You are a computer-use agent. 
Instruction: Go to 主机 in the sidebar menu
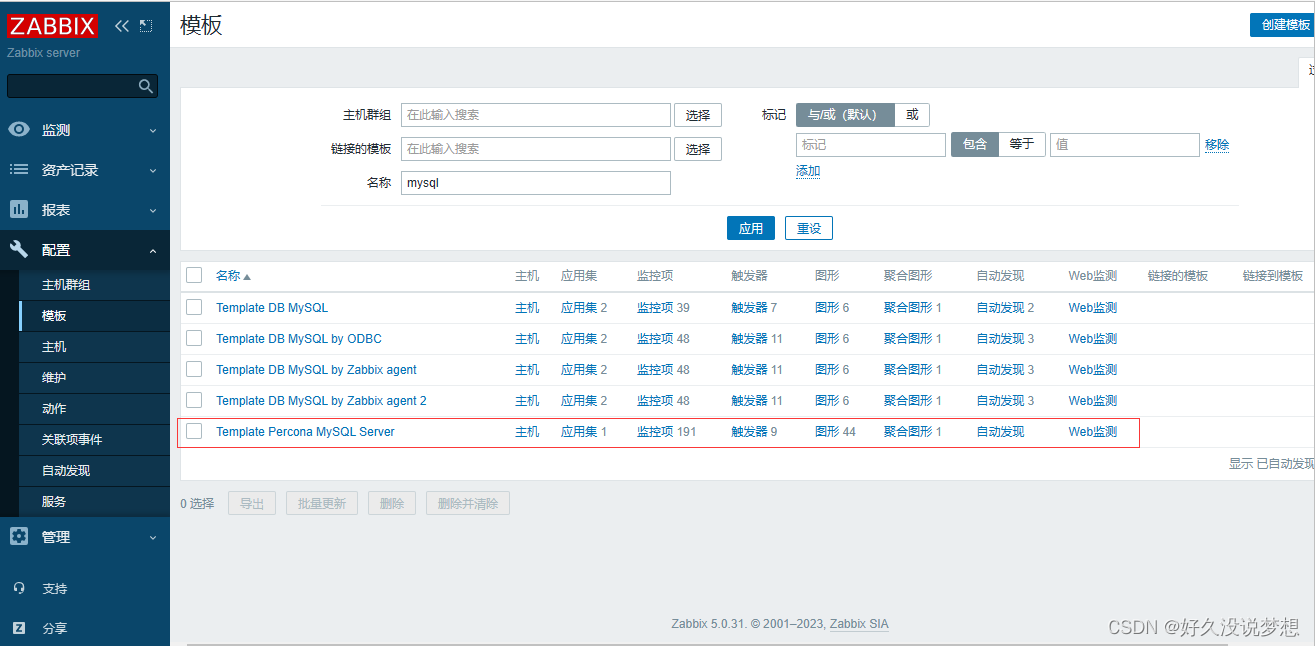[54, 347]
